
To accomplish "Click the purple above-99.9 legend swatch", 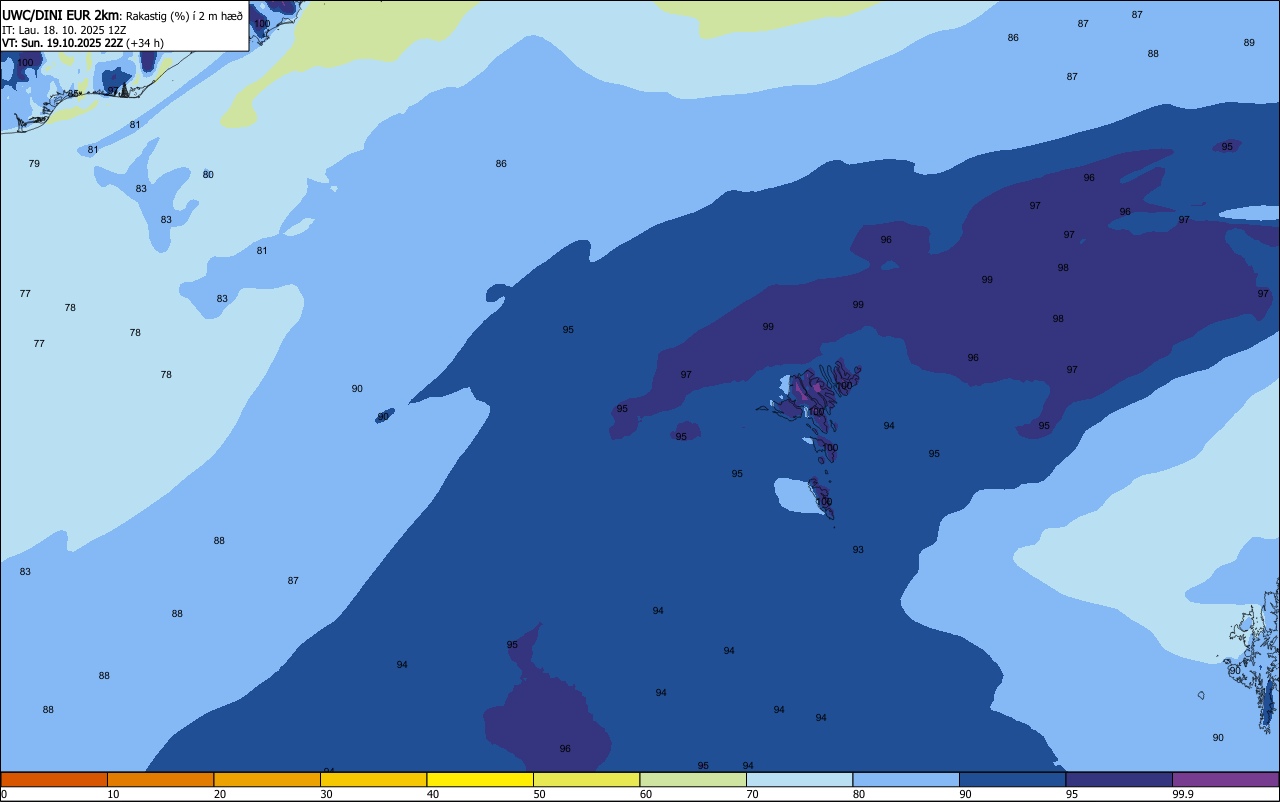I will pyautogui.click(x=1225, y=779).
